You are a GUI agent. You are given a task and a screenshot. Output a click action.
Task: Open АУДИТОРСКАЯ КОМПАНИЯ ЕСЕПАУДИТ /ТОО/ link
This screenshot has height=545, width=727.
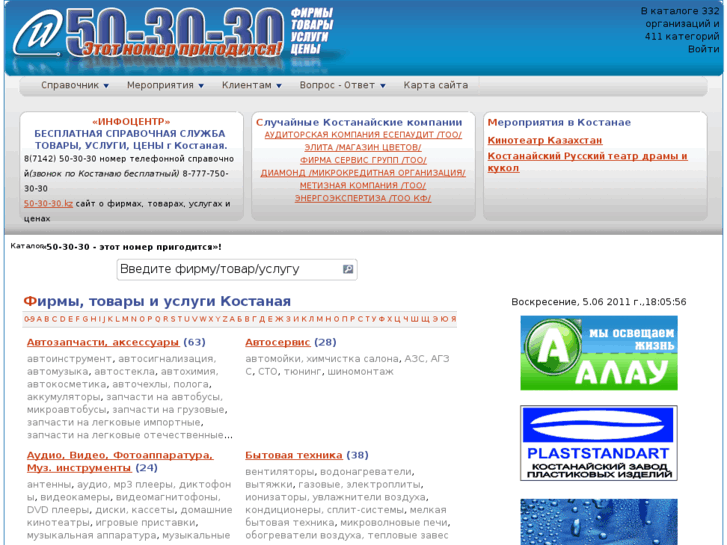(x=363, y=135)
